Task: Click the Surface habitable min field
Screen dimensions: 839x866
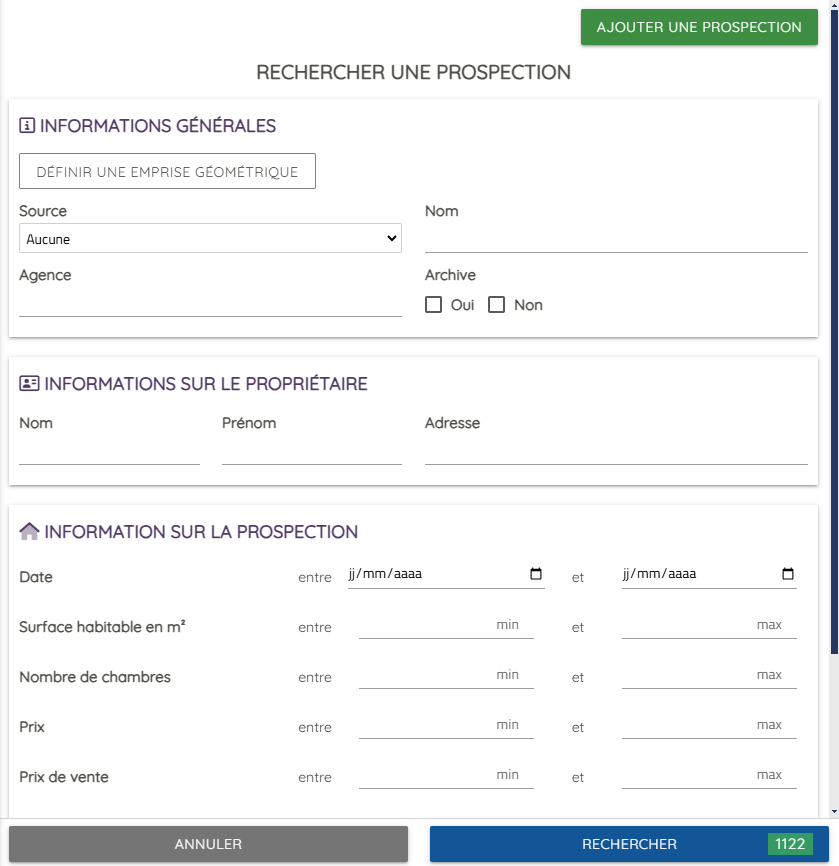Action: (x=446, y=625)
